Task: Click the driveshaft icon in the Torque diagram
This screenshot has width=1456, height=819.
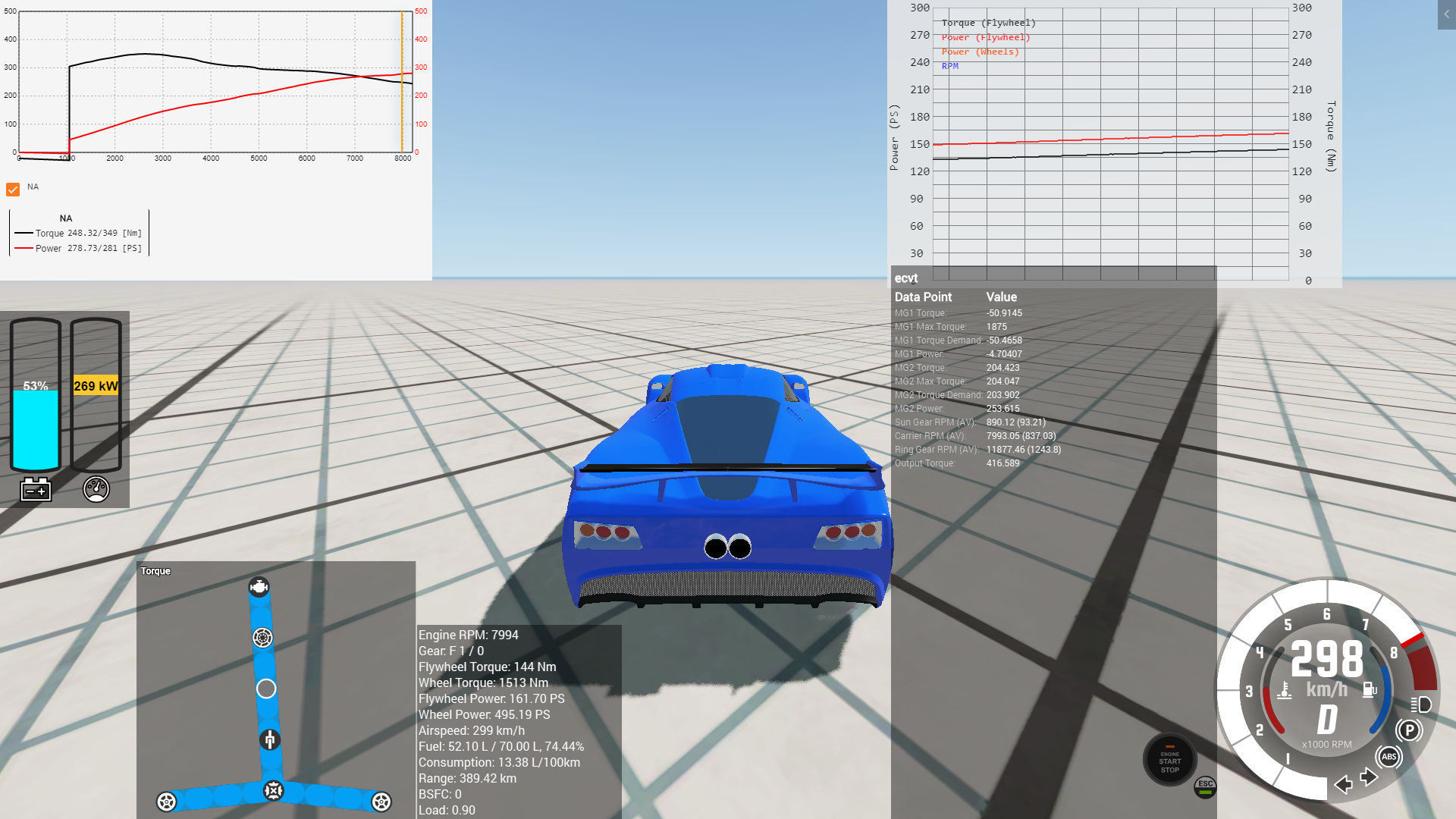Action: pos(270,739)
